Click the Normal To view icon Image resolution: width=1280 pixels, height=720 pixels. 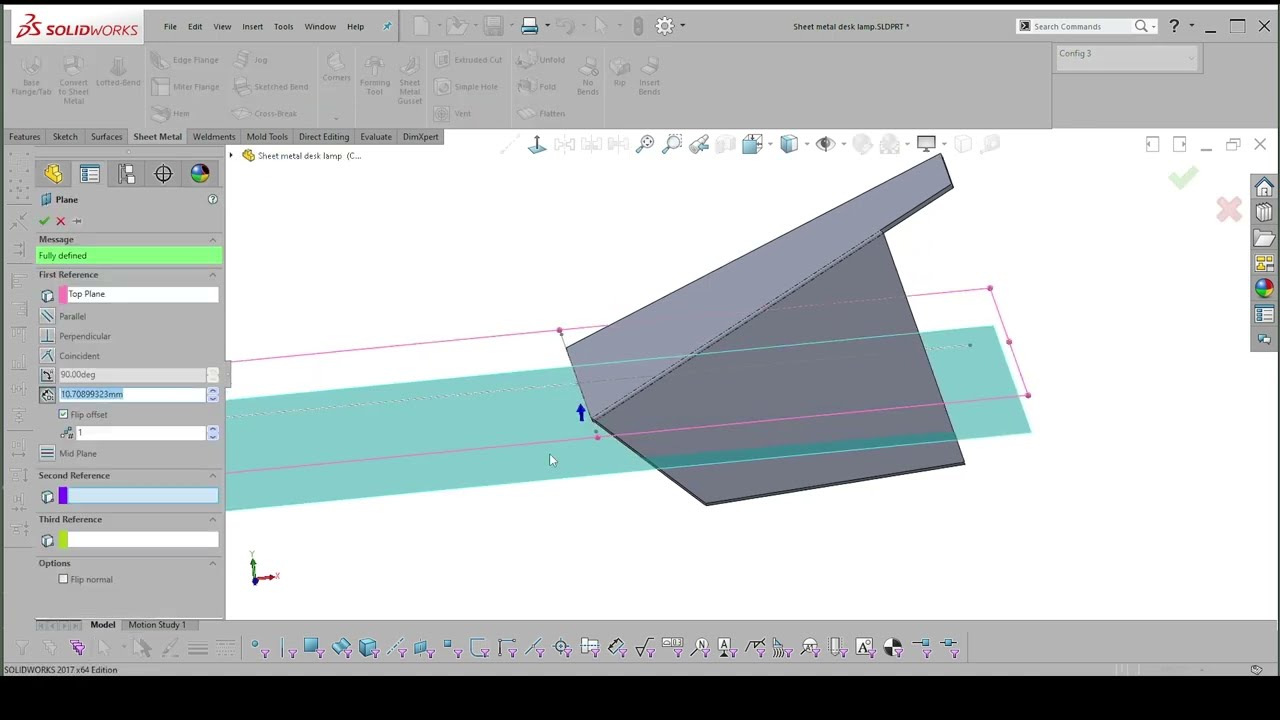[x=537, y=145]
